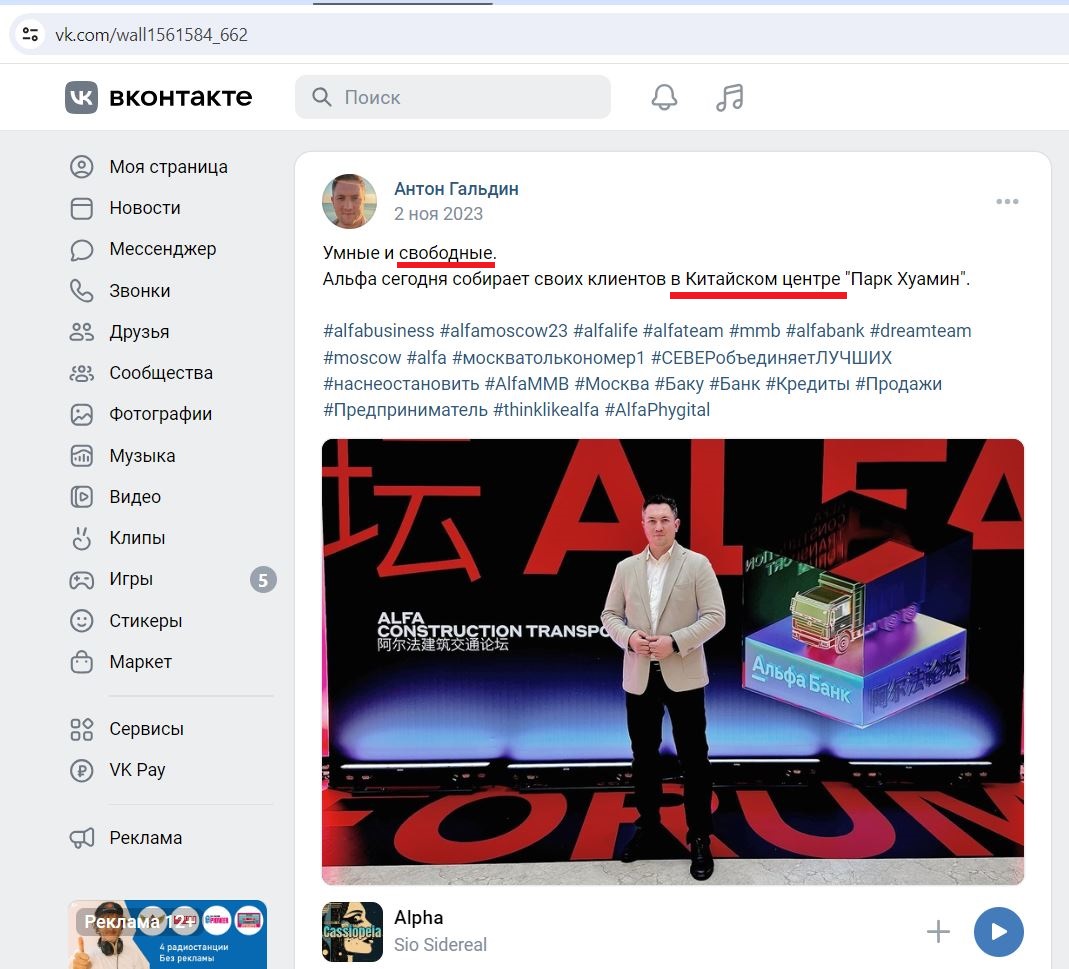
Task: Click the Стикеры smiley icon
Action: click(82, 621)
